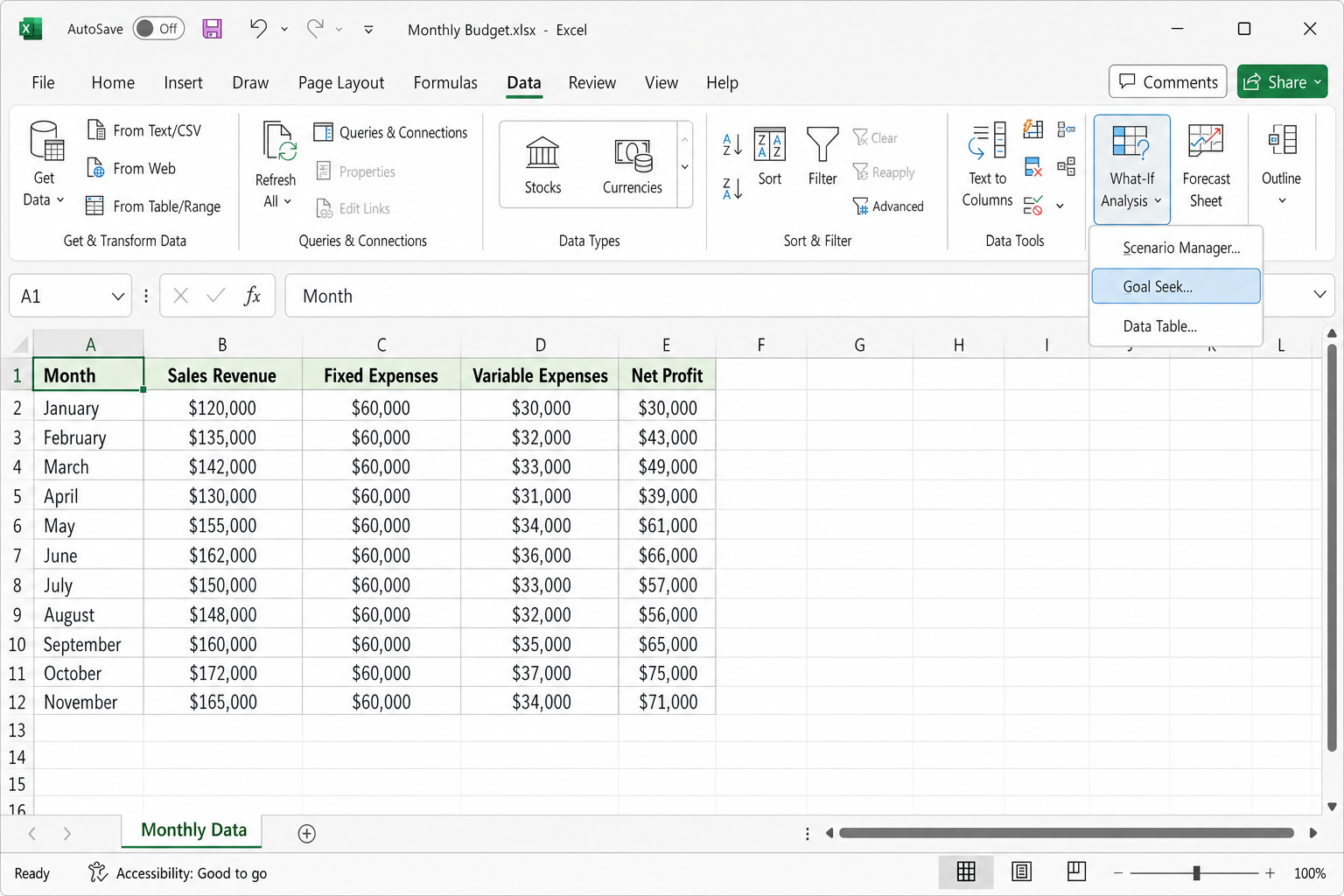Apply Filter to the data

[822, 156]
